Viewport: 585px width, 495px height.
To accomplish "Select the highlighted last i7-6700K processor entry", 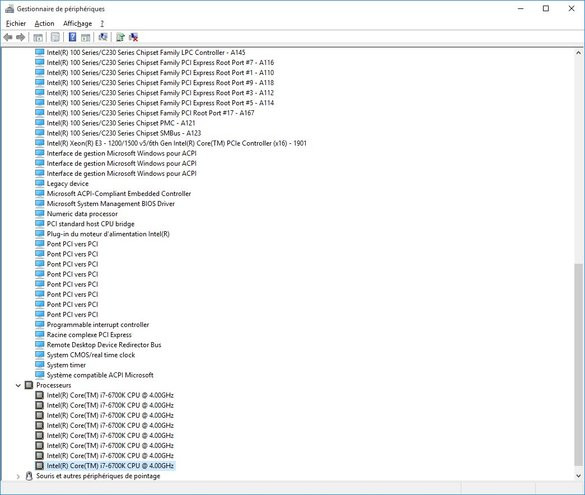I will click(x=110, y=466).
